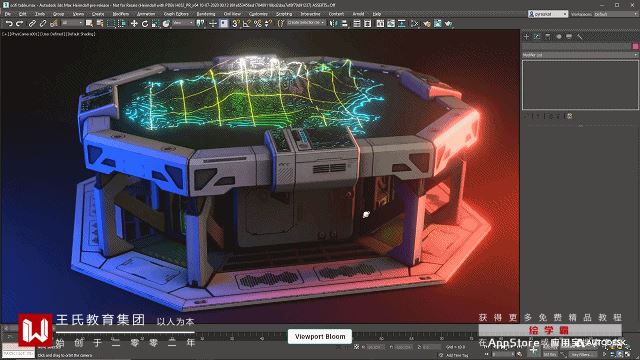Click the Align tool icon
640x360 pixels.
(x=344, y=24)
